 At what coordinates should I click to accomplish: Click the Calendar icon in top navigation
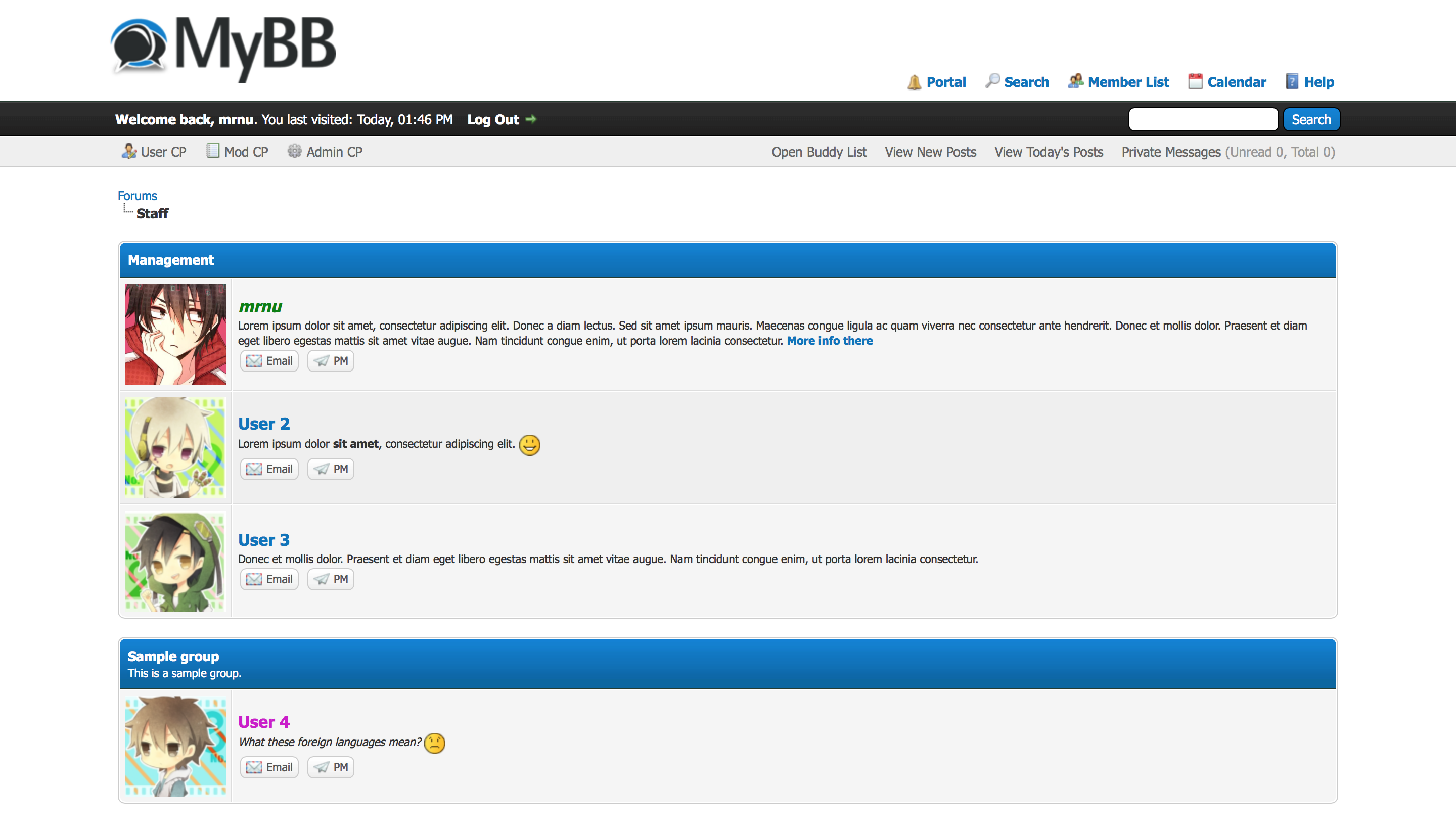click(1195, 82)
